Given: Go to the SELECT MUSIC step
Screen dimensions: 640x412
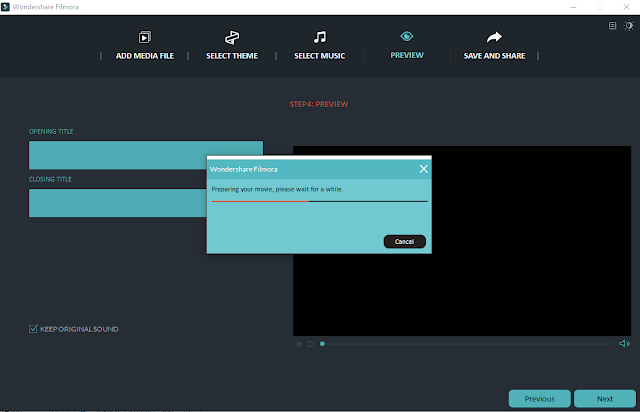Looking at the screenshot, I should pyautogui.click(x=320, y=56).
